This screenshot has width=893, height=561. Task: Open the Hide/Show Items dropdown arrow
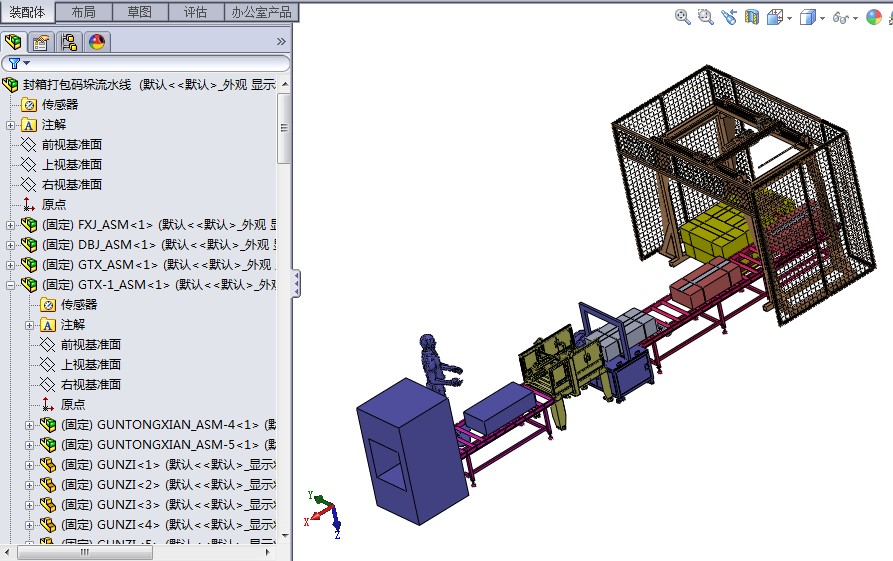pyautogui.click(x=855, y=18)
